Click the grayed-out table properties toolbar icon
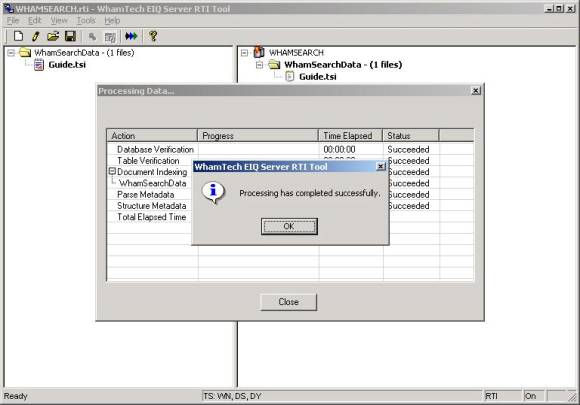Screen dimensions: 580x405 coord(110,37)
